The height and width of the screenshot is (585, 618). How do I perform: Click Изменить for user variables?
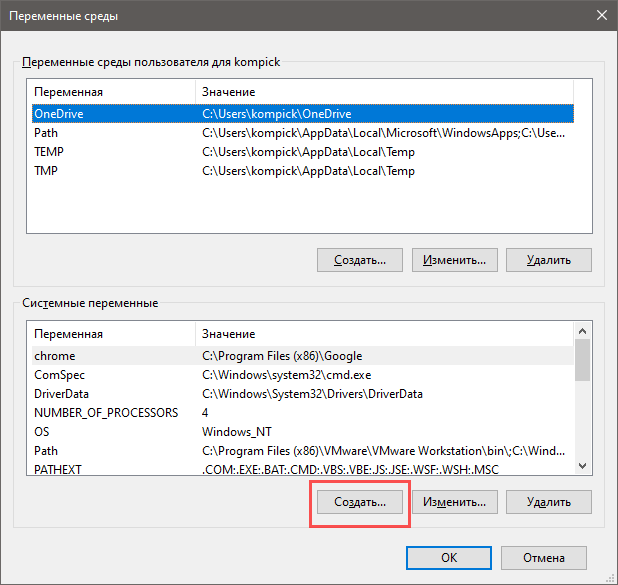tap(455, 260)
